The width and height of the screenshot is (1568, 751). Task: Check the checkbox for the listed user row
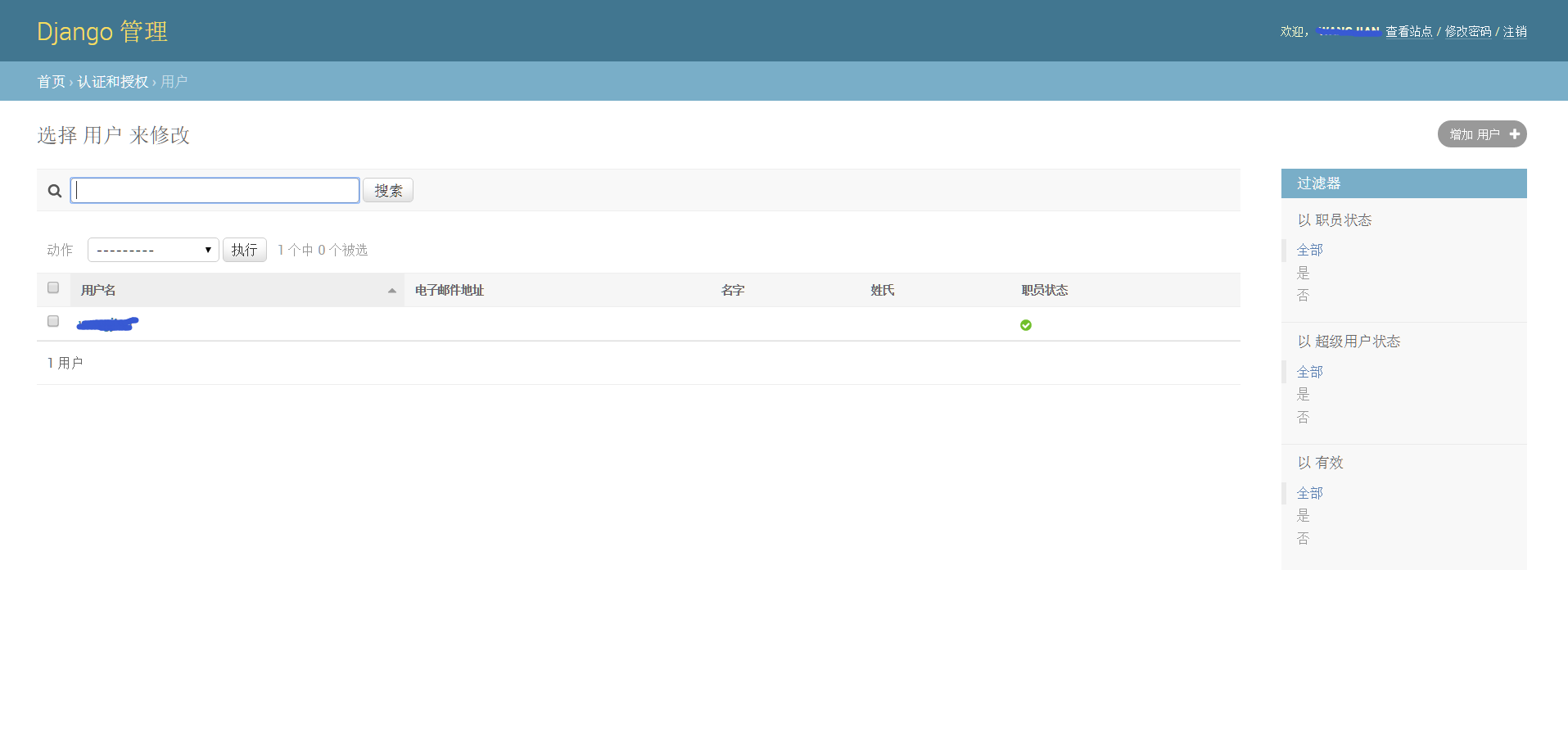(53, 321)
